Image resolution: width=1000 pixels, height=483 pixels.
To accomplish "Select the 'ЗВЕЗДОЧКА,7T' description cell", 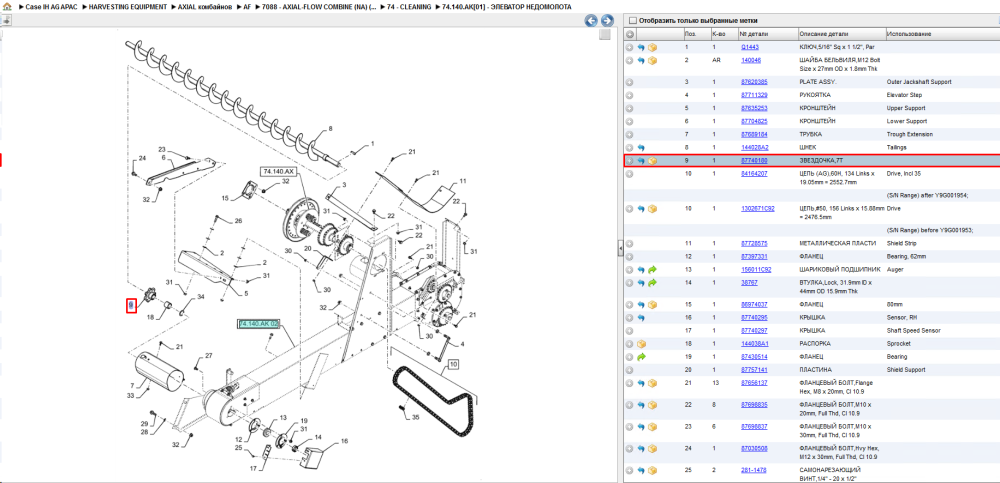I will [x=821, y=161].
